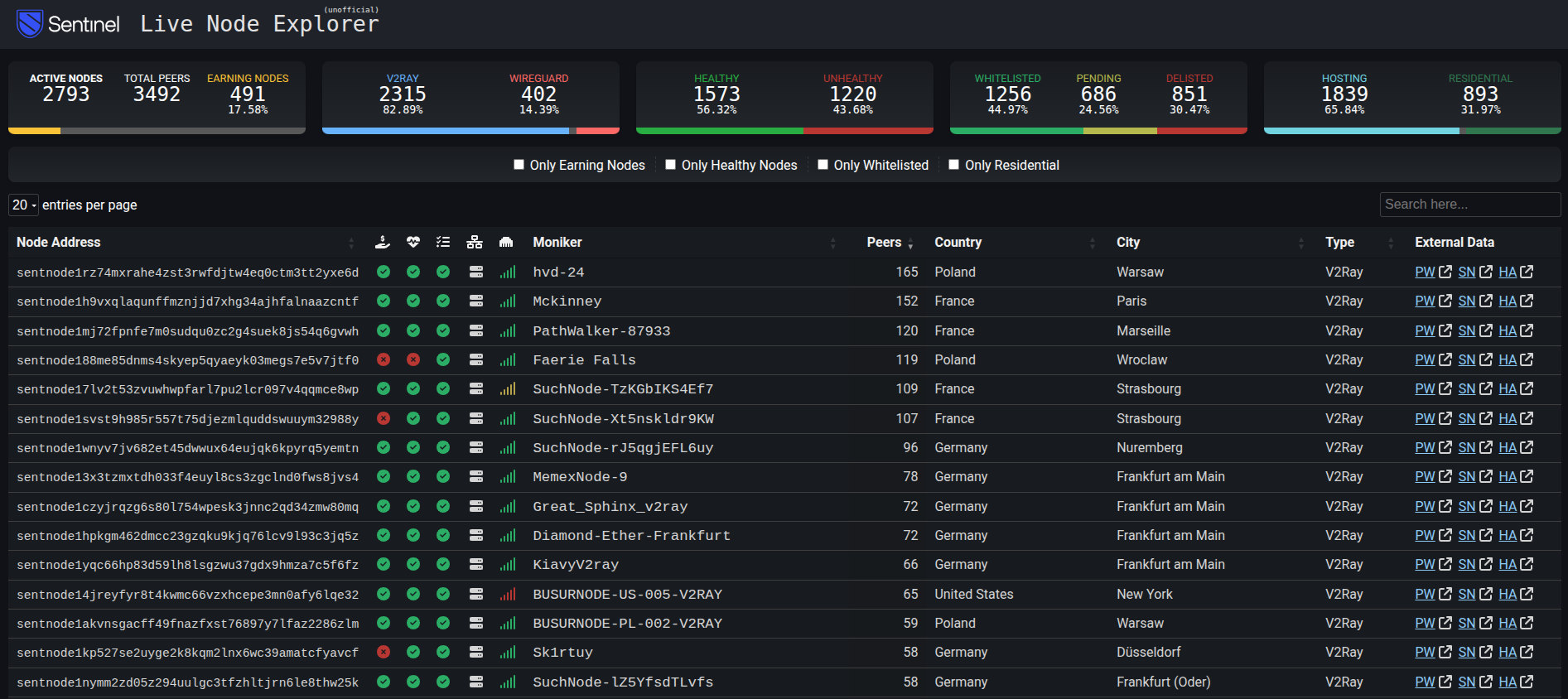1568x699 pixels.
Task: Click earning check icon for BUSURNODE-PL-002-V2RAY
Action: click(384, 623)
